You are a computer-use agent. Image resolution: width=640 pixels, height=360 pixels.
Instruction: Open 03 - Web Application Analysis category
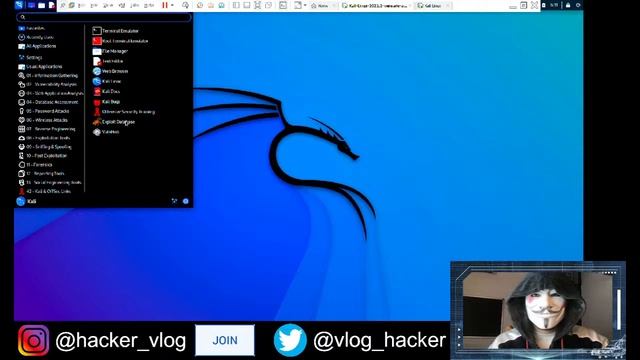pyautogui.click(x=51, y=93)
